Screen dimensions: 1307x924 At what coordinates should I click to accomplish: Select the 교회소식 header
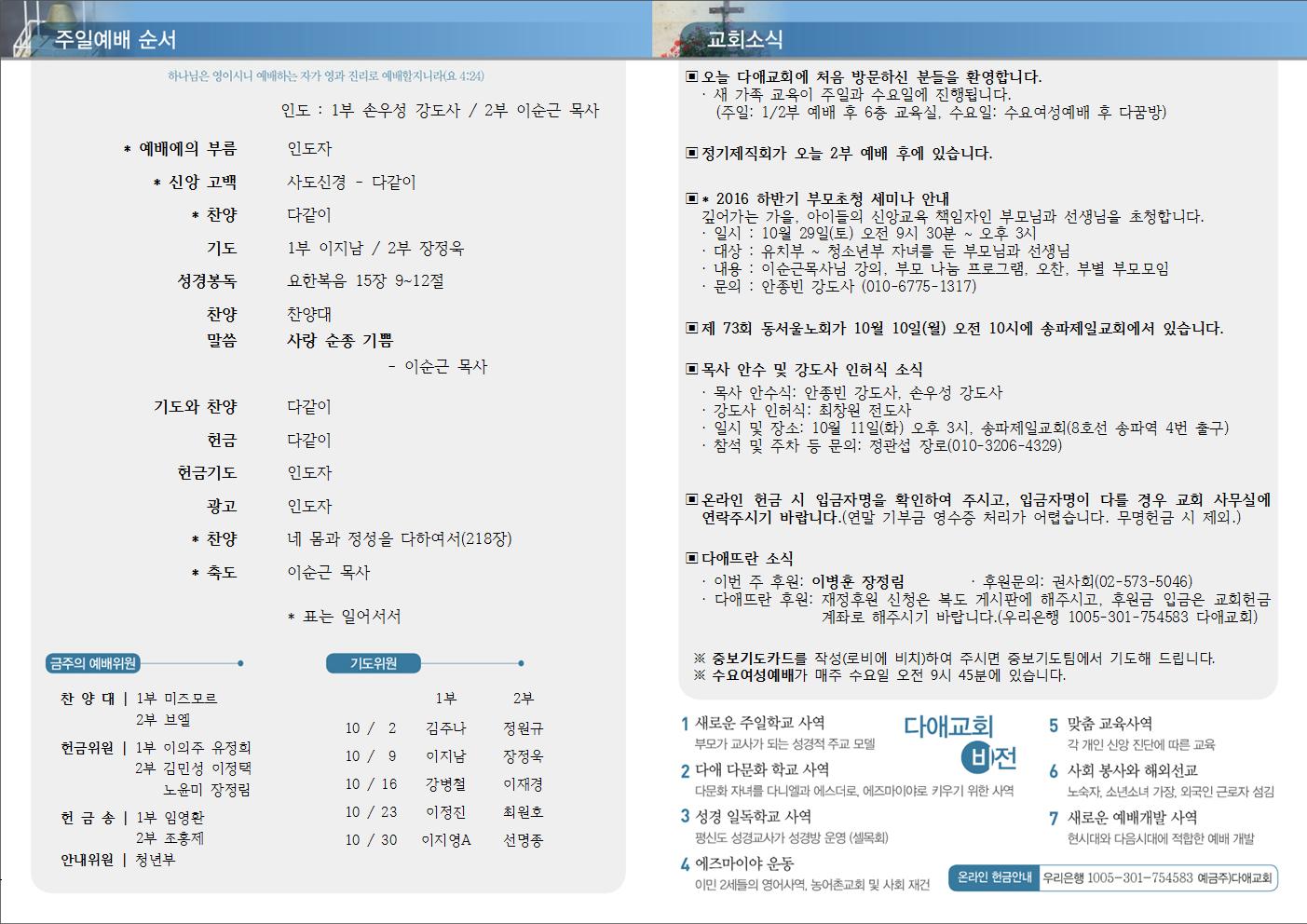[744, 39]
